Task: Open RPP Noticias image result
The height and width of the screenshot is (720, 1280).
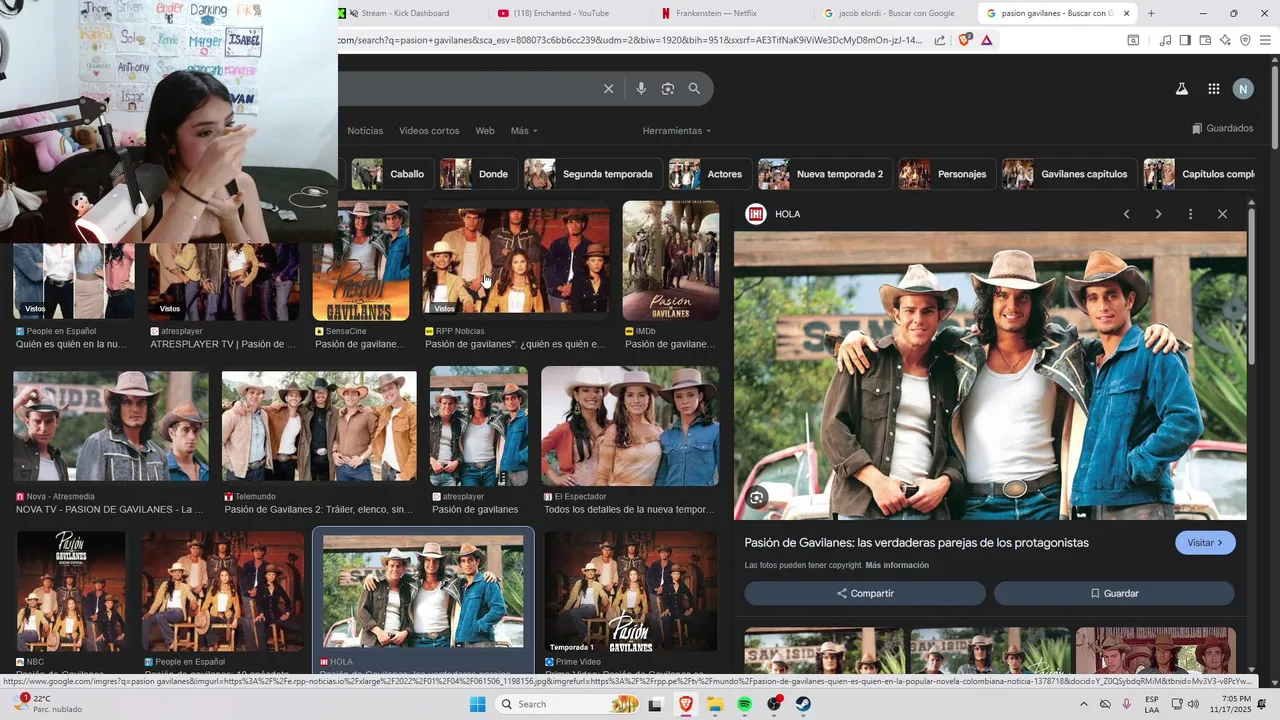Action: [516, 260]
